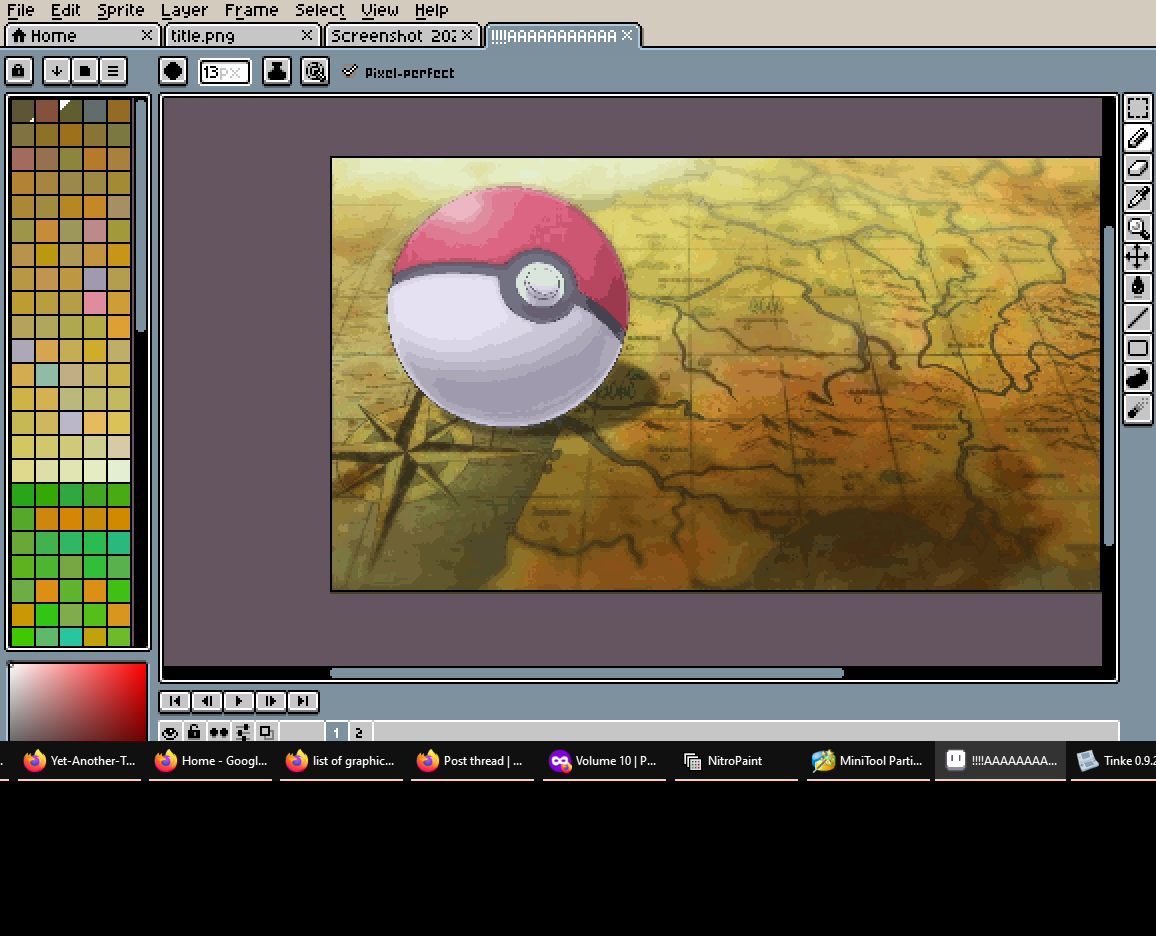Image resolution: width=1156 pixels, height=936 pixels.
Task: Click the play animation button
Action: (239, 701)
